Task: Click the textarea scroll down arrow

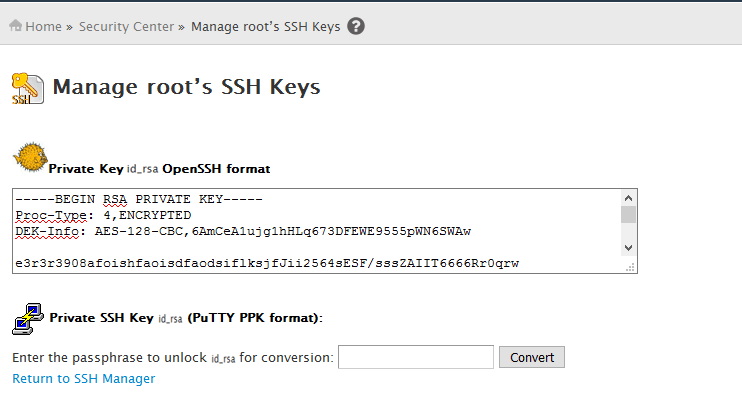Action: (x=628, y=247)
